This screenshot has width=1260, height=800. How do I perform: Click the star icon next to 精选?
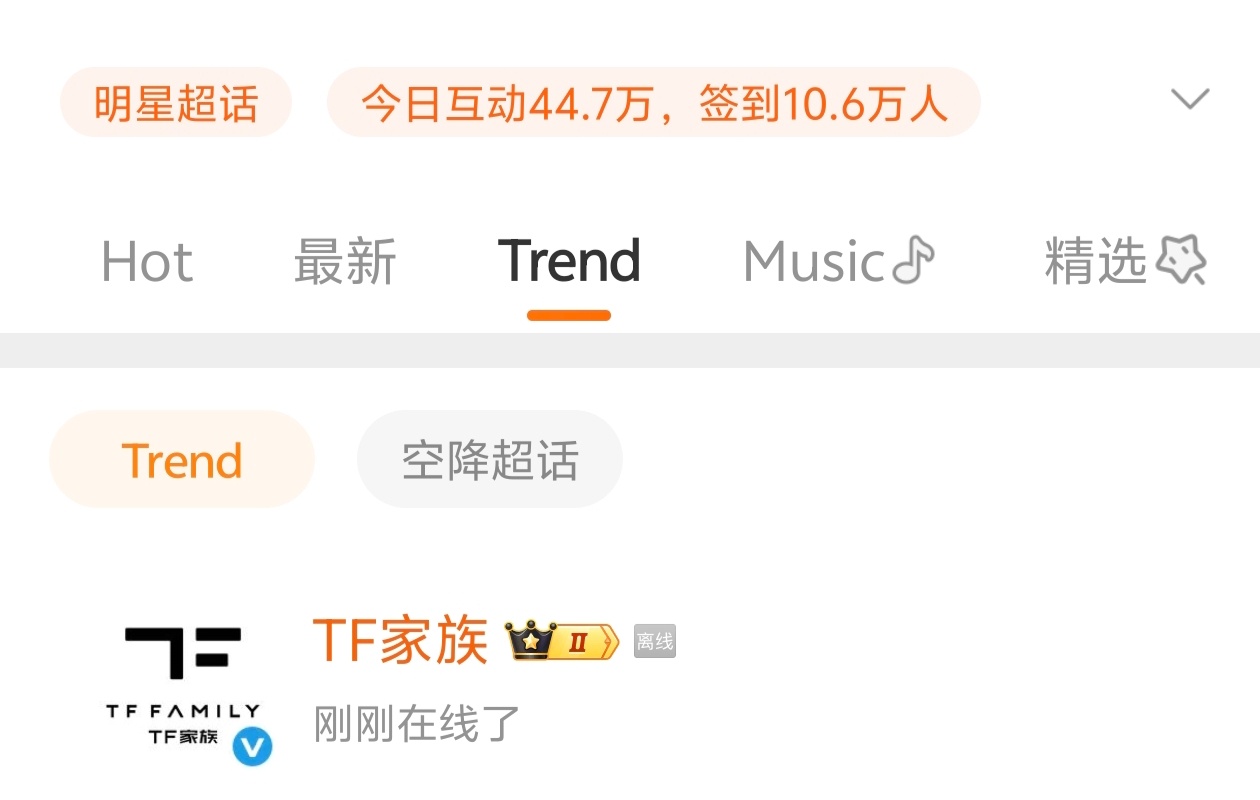(1181, 261)
